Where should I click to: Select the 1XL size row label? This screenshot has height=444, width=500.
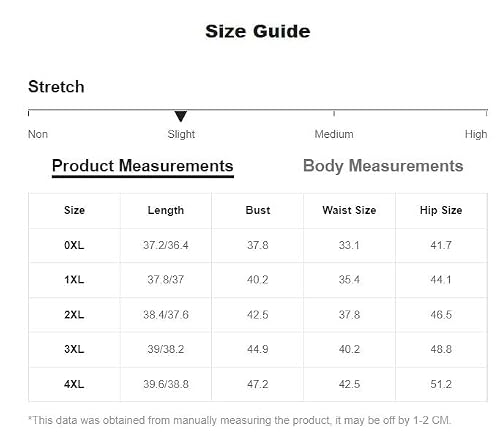[74, 280]
